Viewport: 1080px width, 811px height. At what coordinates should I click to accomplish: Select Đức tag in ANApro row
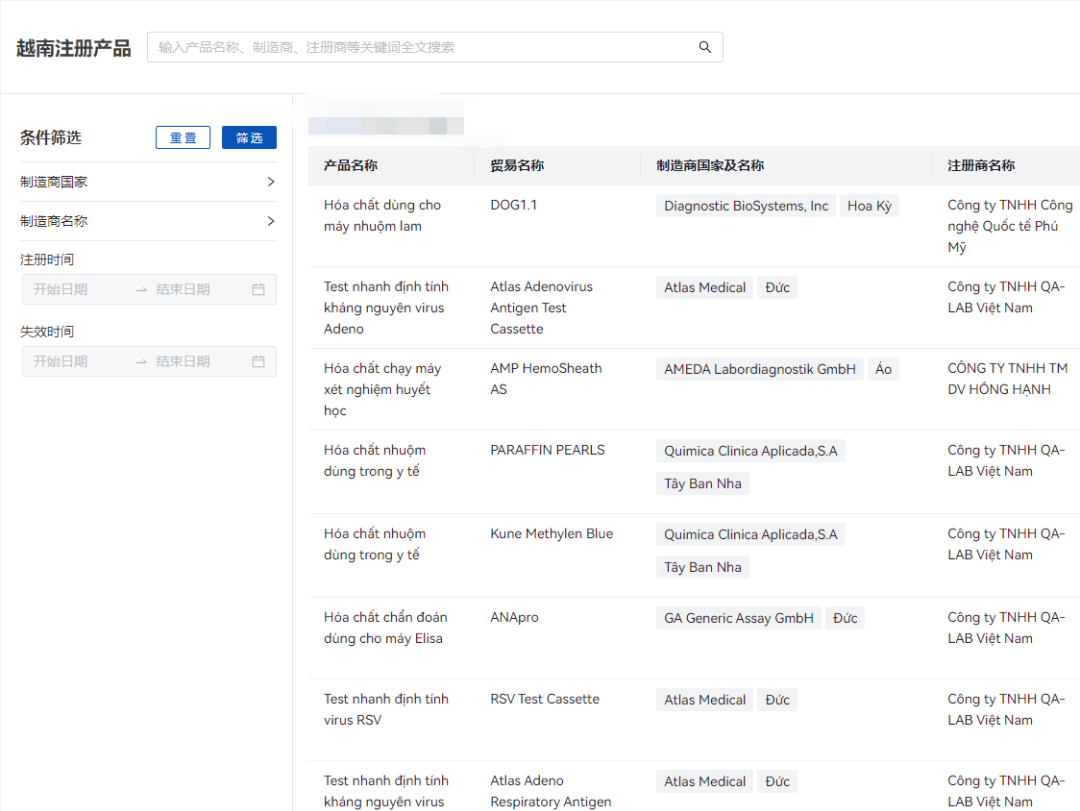point(845,618)
